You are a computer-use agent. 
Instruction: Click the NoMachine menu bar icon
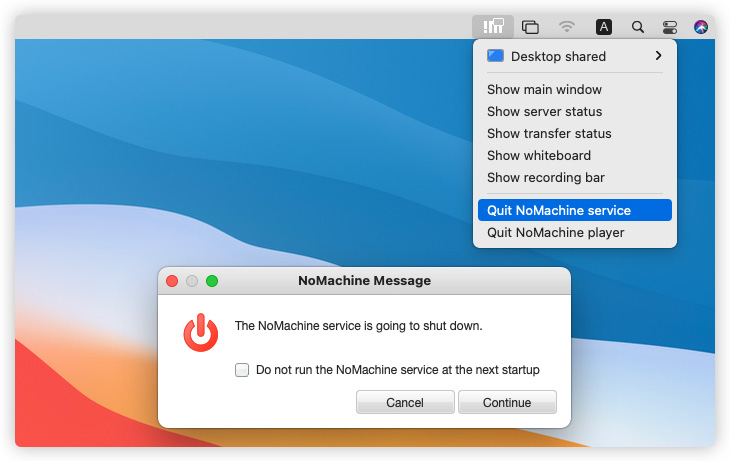click(493, 27)
